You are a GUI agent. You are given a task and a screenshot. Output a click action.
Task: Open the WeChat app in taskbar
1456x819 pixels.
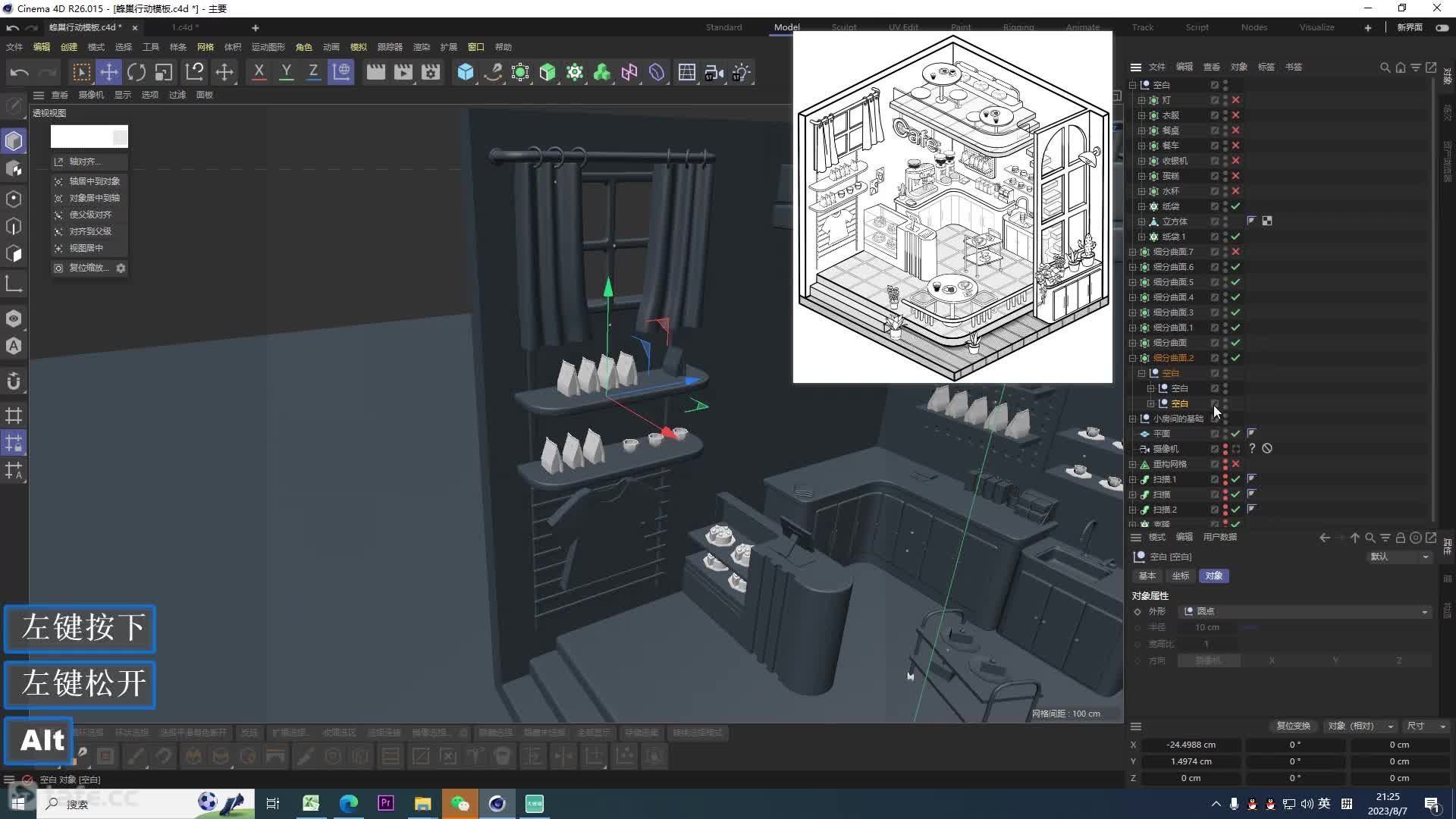click(x=460, y=803)
